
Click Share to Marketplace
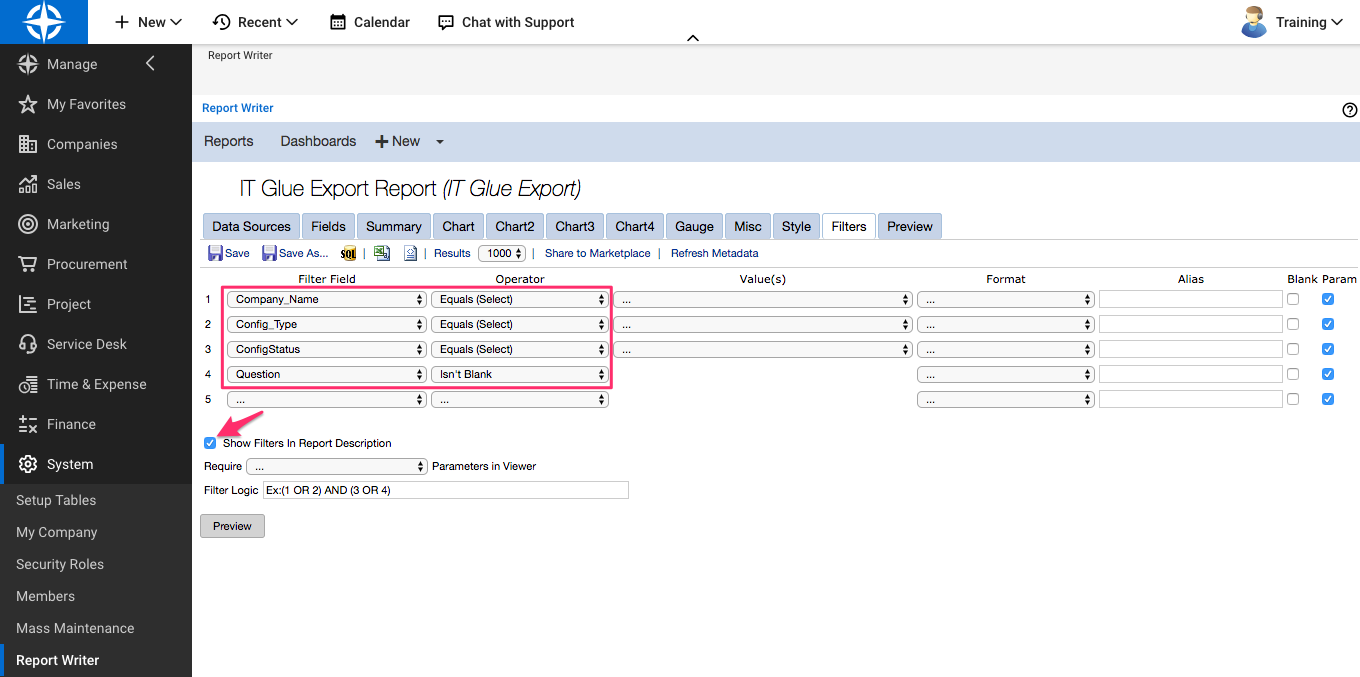click(x=597, y=253)
